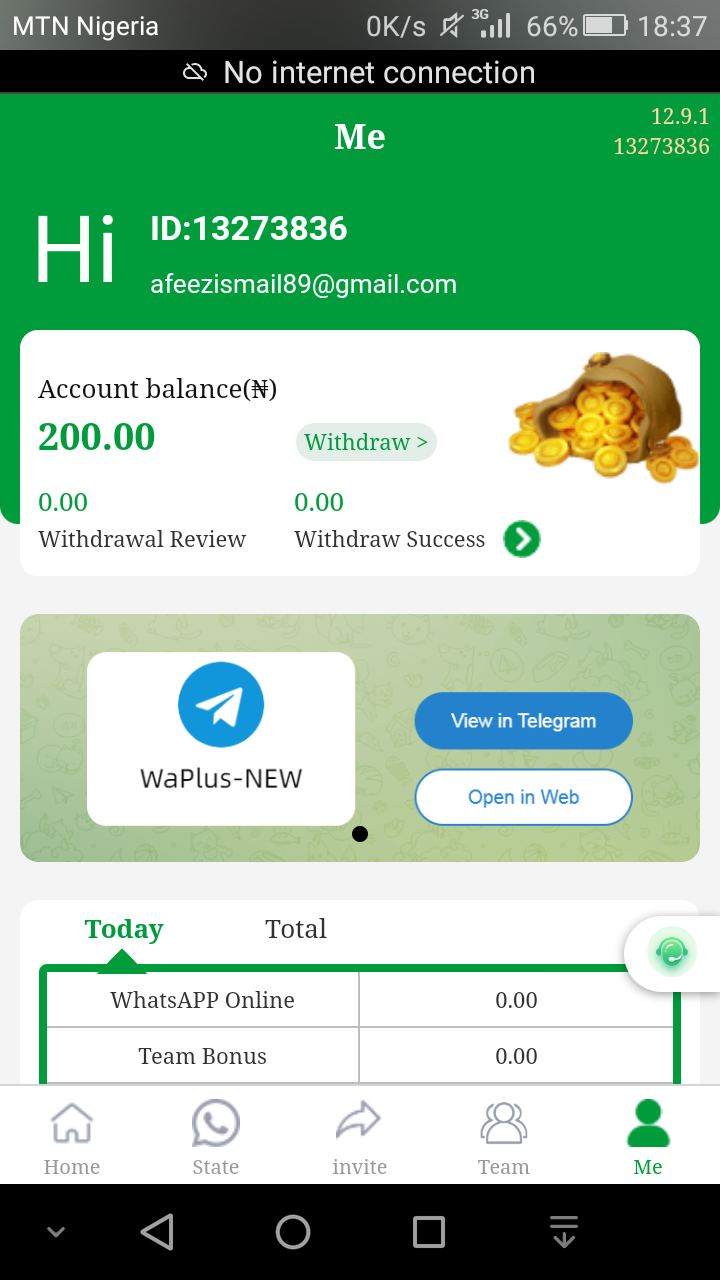Screen dimensions: 720x1280
Task: Open the Team tab icon
Action: click(x=504, y=1122)
